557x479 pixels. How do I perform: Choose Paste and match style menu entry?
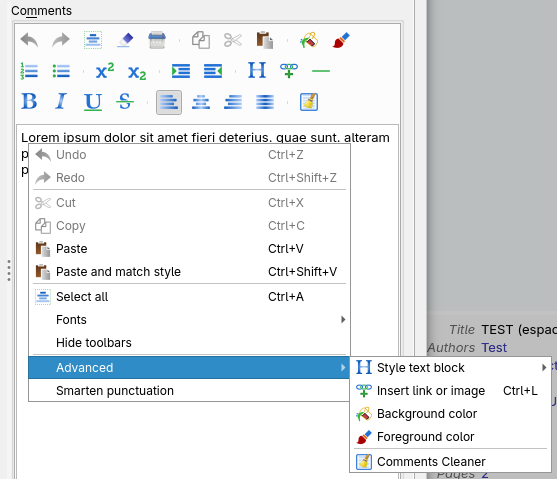click(x=189, y=272)
